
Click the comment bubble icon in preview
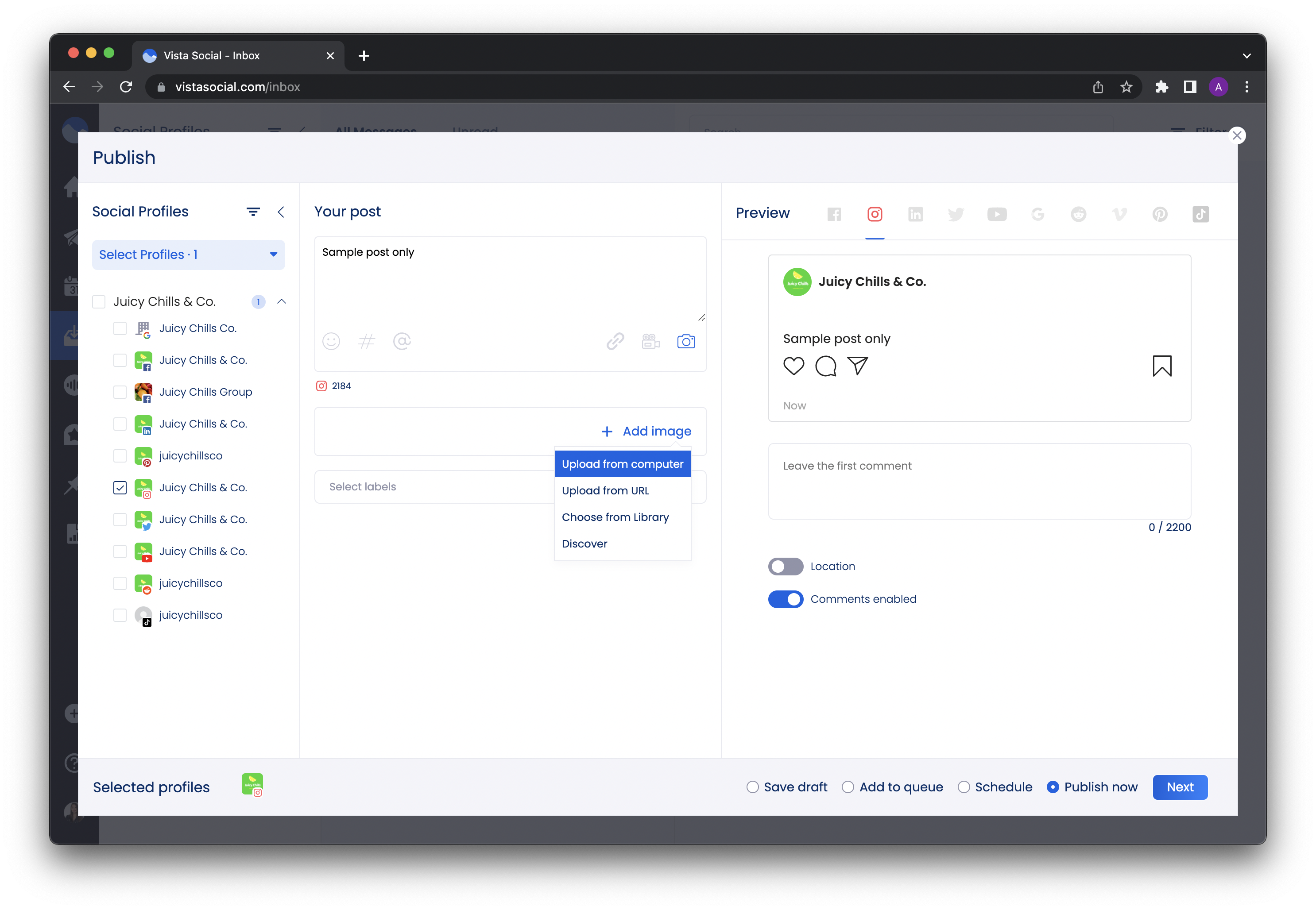click(825, 366)
